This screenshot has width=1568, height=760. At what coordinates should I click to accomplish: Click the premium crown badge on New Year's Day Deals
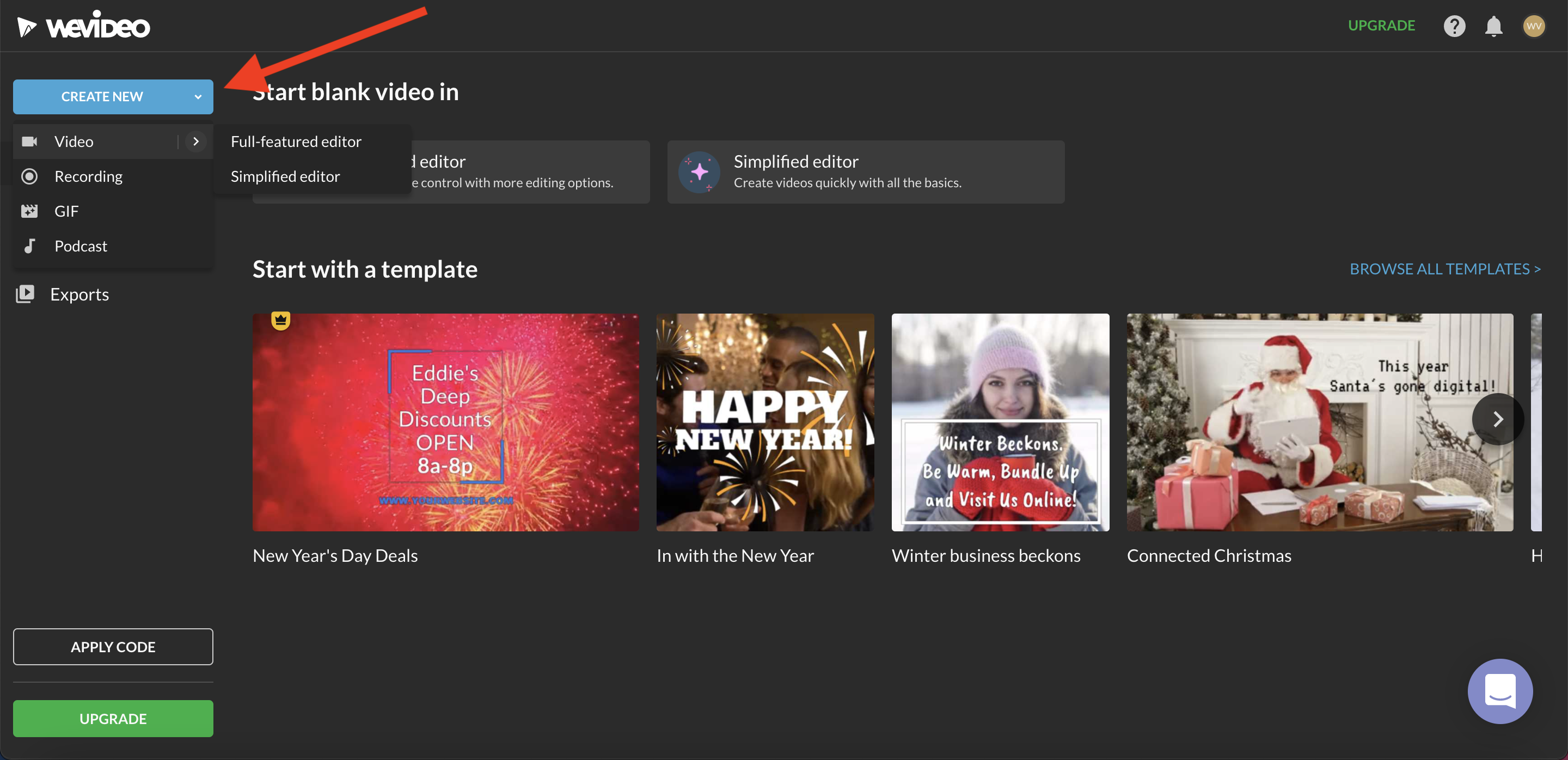coord(280,320)
